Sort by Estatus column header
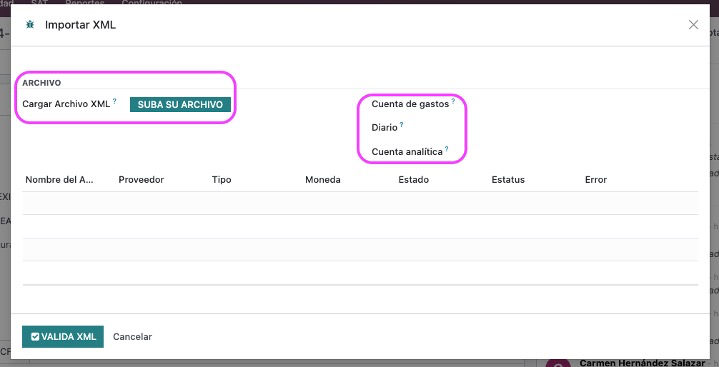This screenshot has width=719, height=367. [508, 180]
